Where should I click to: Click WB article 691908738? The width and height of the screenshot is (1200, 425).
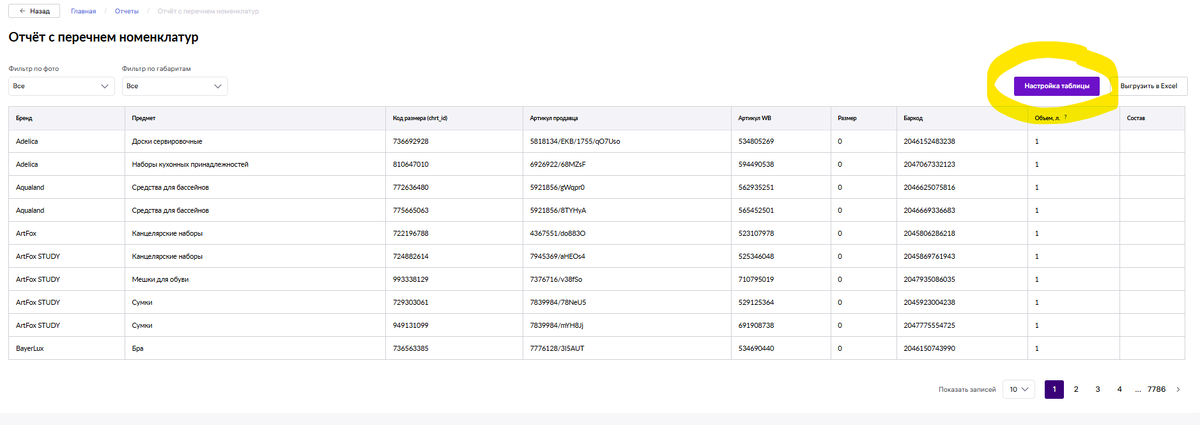[x=756, y=325]
